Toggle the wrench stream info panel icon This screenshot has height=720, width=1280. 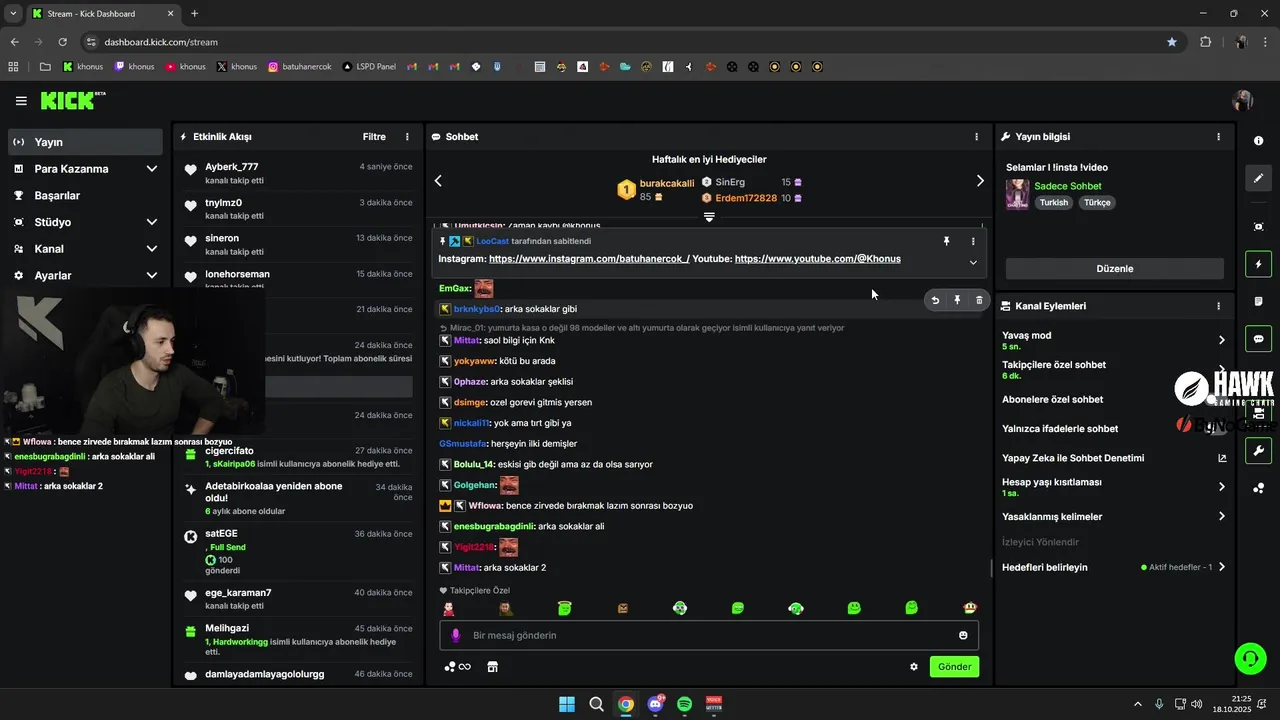[x=1258, y=451]
